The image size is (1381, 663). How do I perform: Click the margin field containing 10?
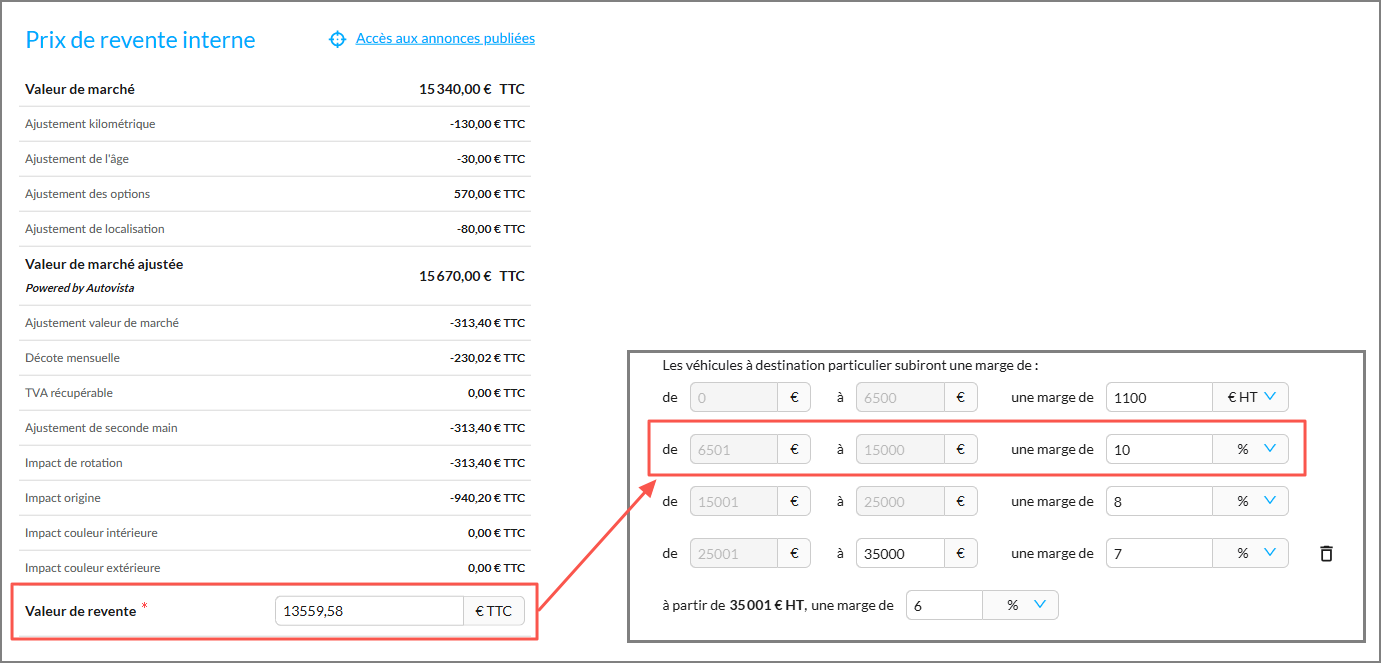(1159, 449)
